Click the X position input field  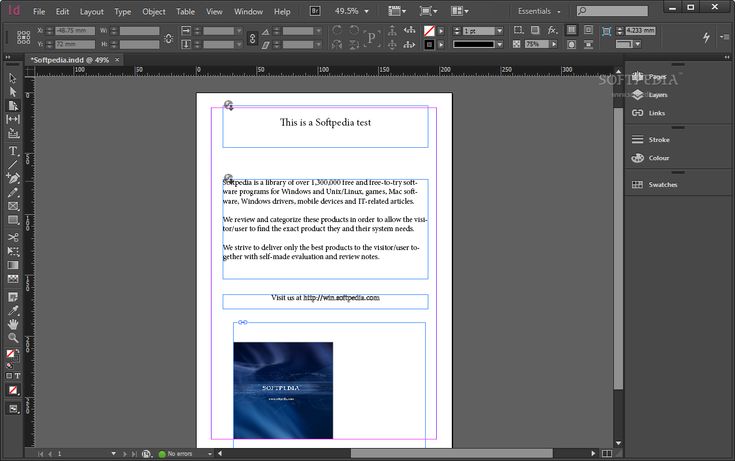click(75, 30)
